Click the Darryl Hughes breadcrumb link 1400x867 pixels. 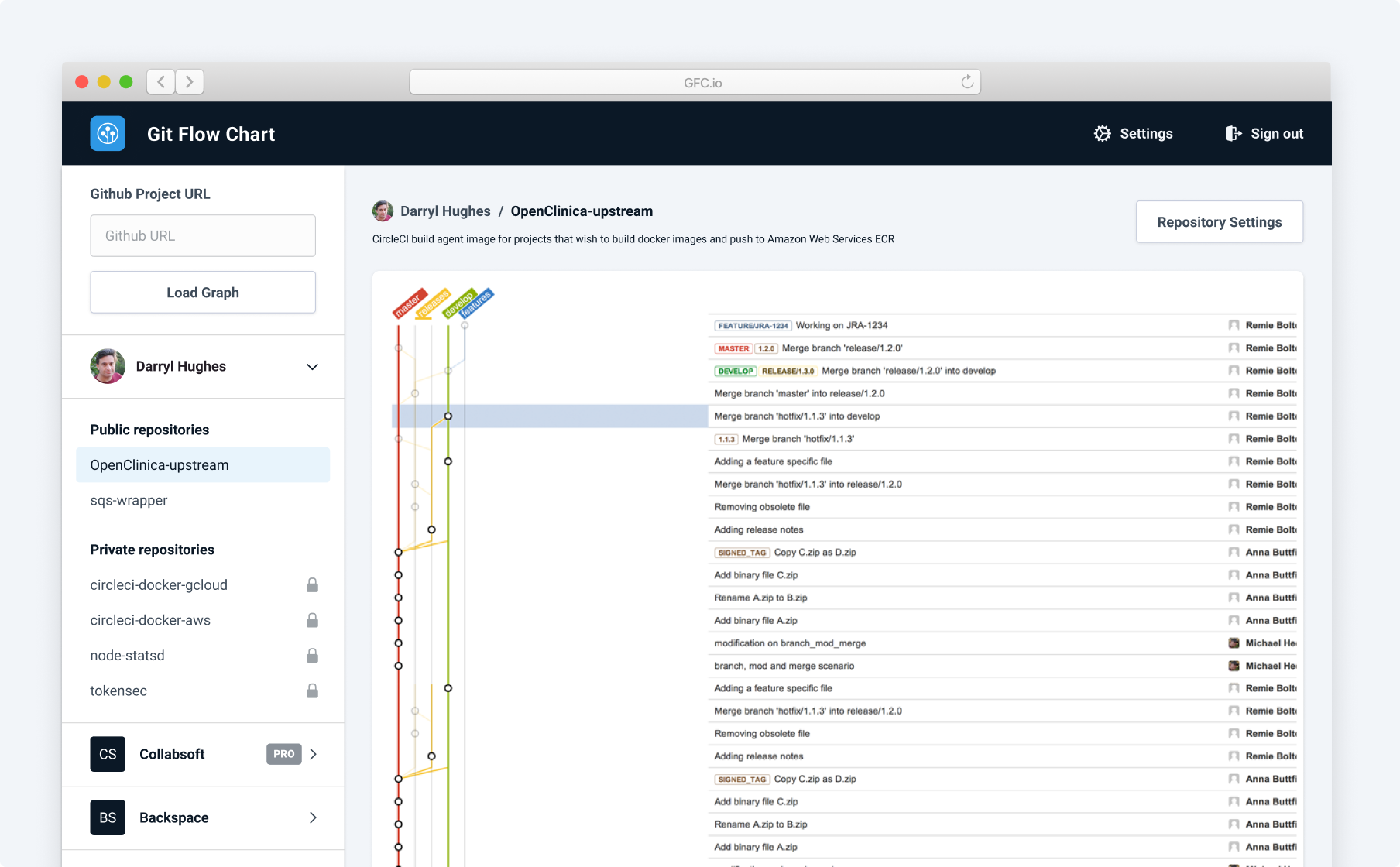point(445,211)
